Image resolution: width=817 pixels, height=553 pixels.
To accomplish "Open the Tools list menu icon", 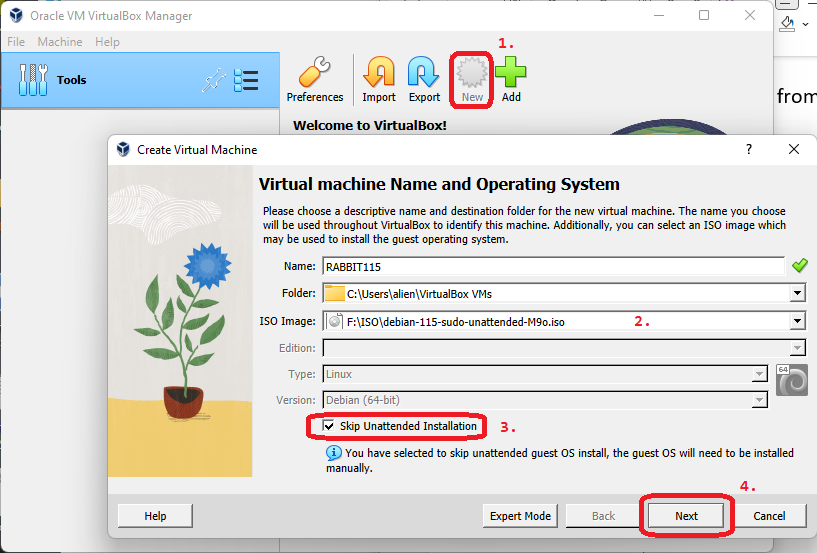I will pos(246,81).
